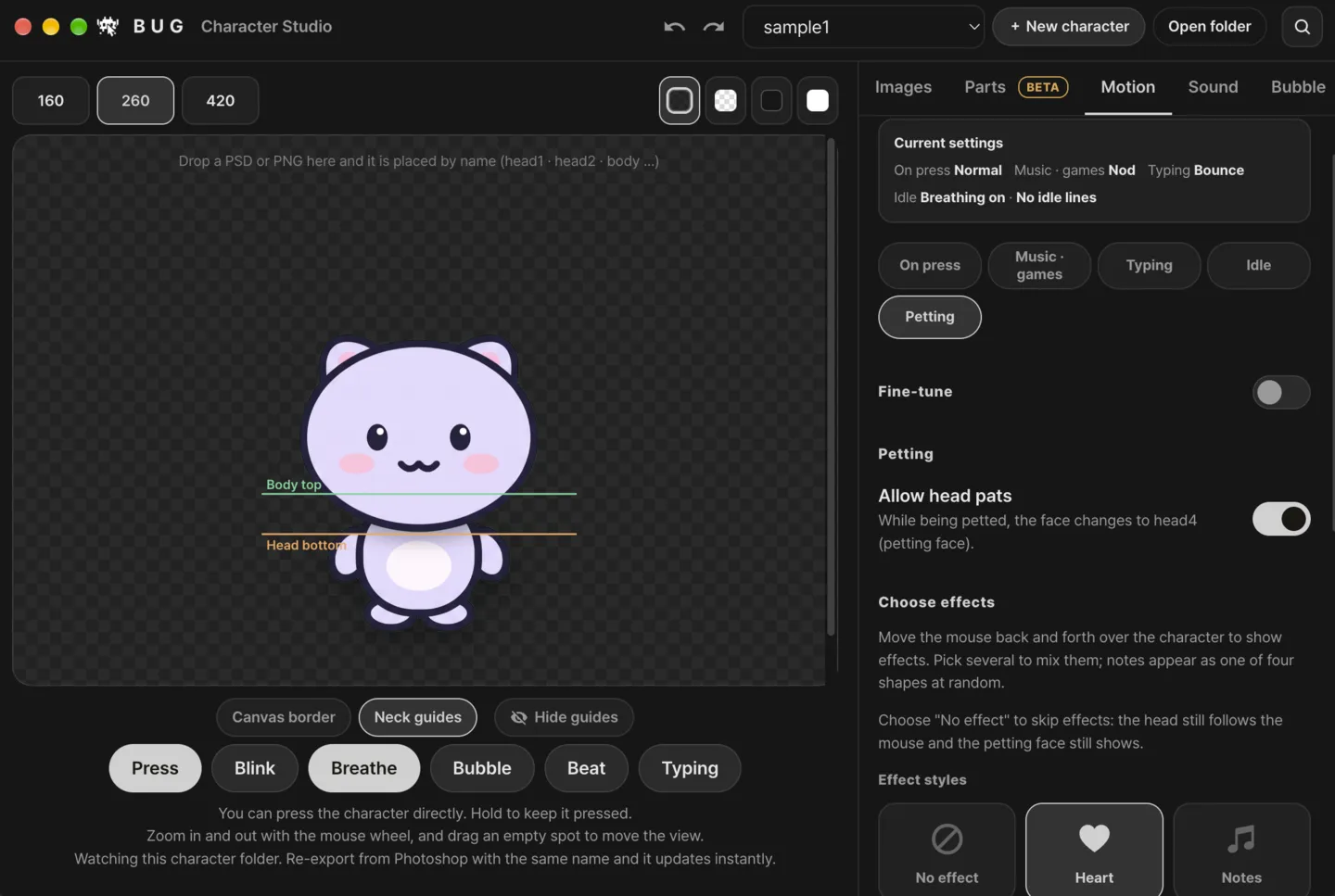
Task: Trigger the Beat preview
Action: 586,768
